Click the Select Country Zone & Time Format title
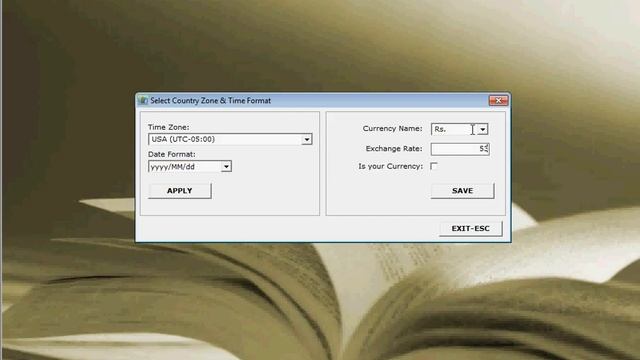 click(210, 100)
